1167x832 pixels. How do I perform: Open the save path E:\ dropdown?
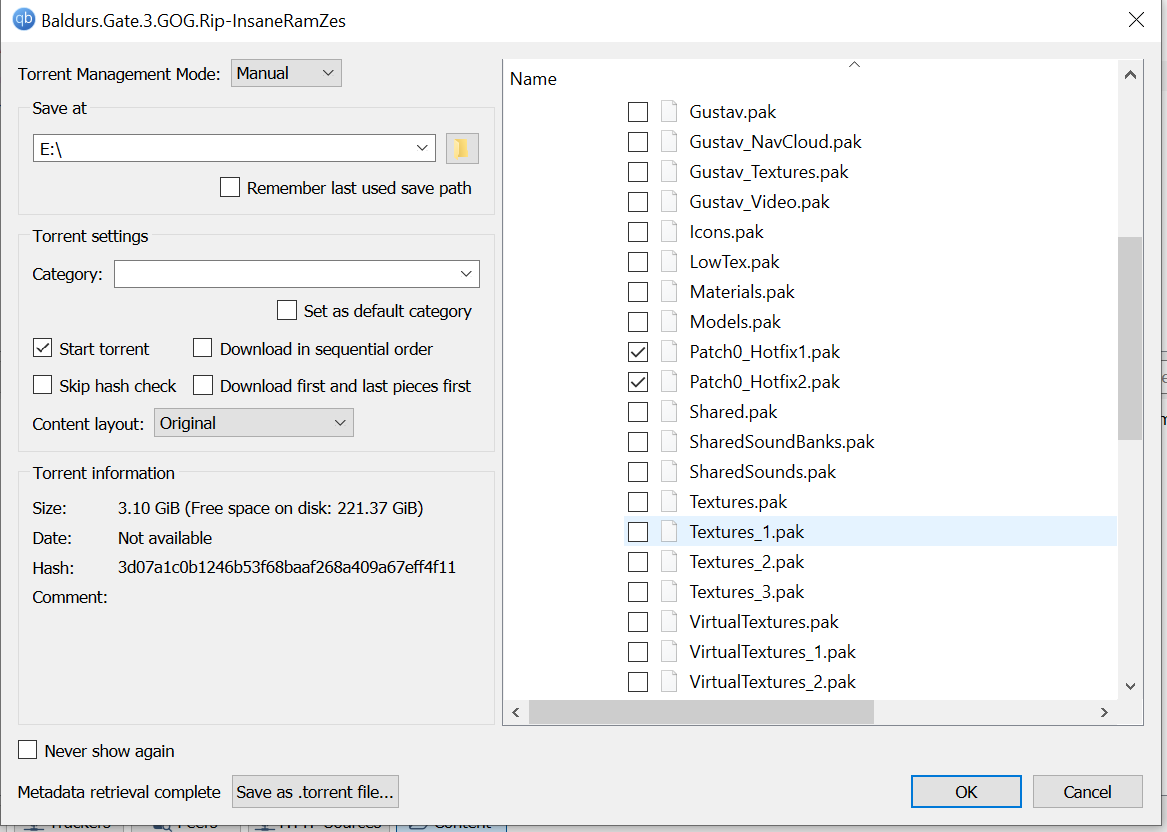pyautogui.click(x=422, y=148)
